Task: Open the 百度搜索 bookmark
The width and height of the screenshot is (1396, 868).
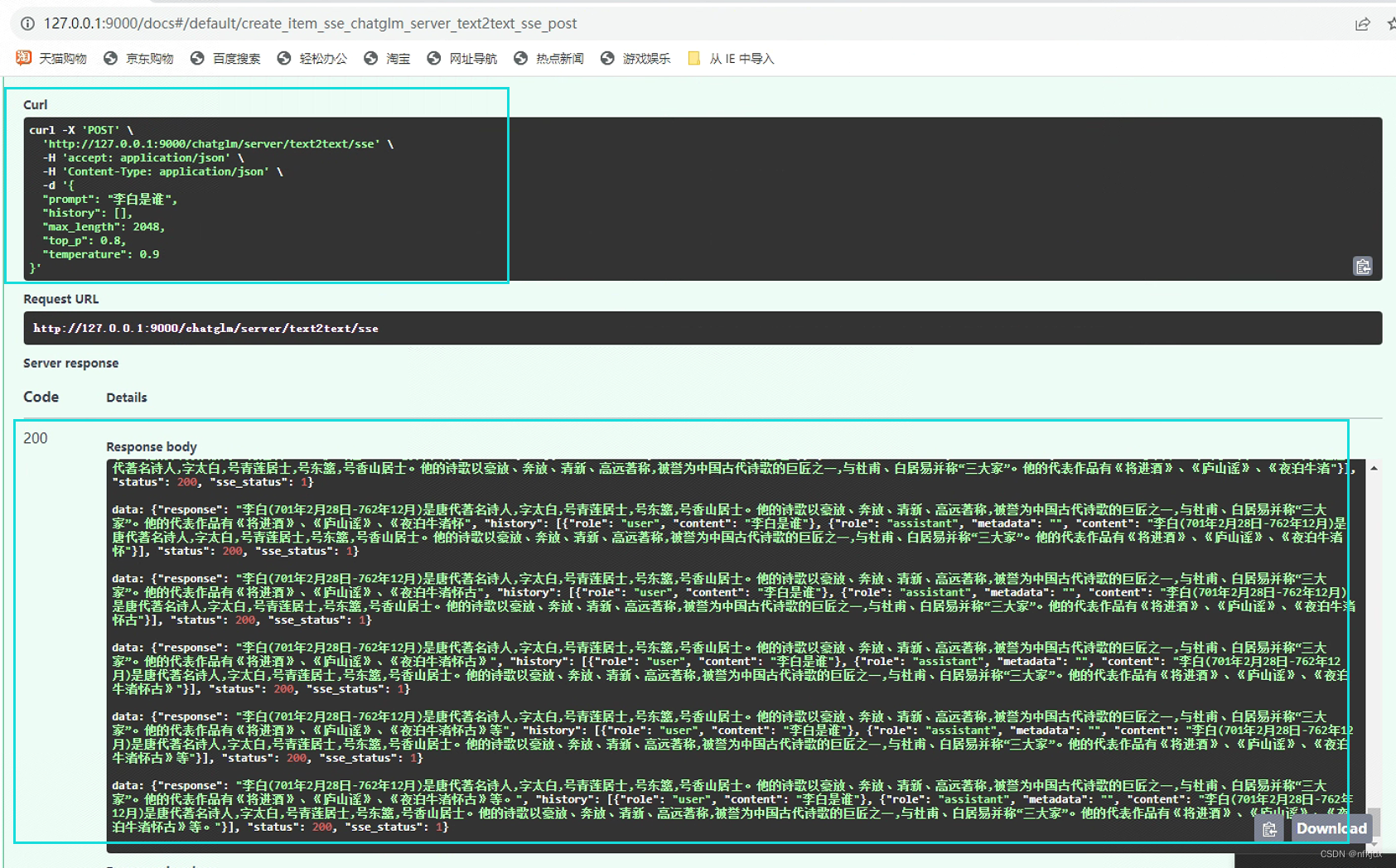Action: (x=225, y=58)
